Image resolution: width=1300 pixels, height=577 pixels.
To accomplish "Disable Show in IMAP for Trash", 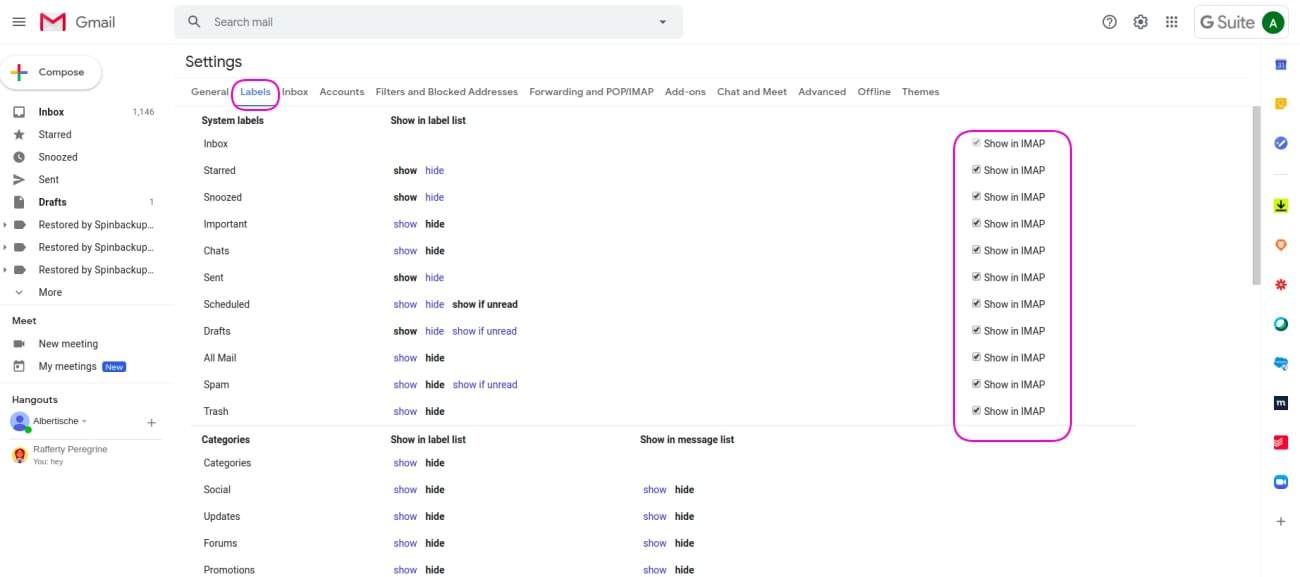I will pyautogui.click(x=976, y=410).
